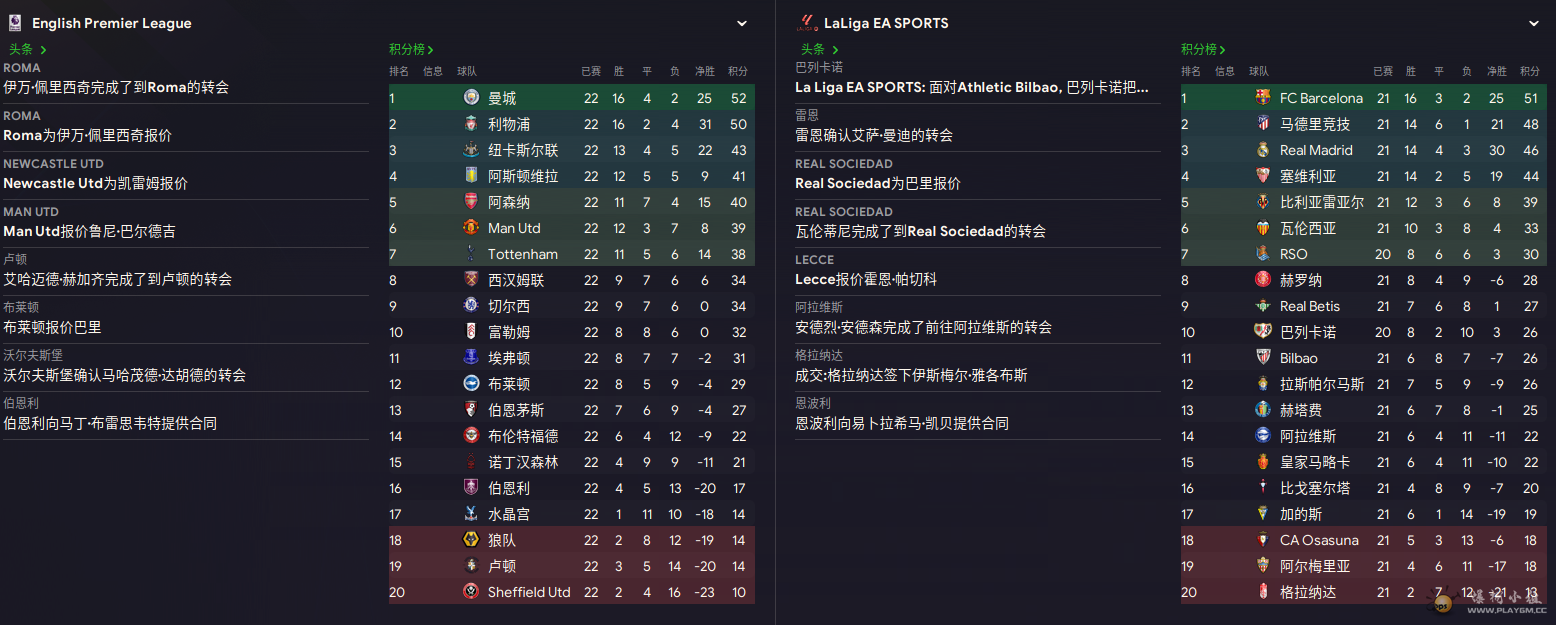Screen dimensions: 1556x625
Task: Open headline Newcastle Utd为凯雷姆报价
Action: [x=96, y=183]
